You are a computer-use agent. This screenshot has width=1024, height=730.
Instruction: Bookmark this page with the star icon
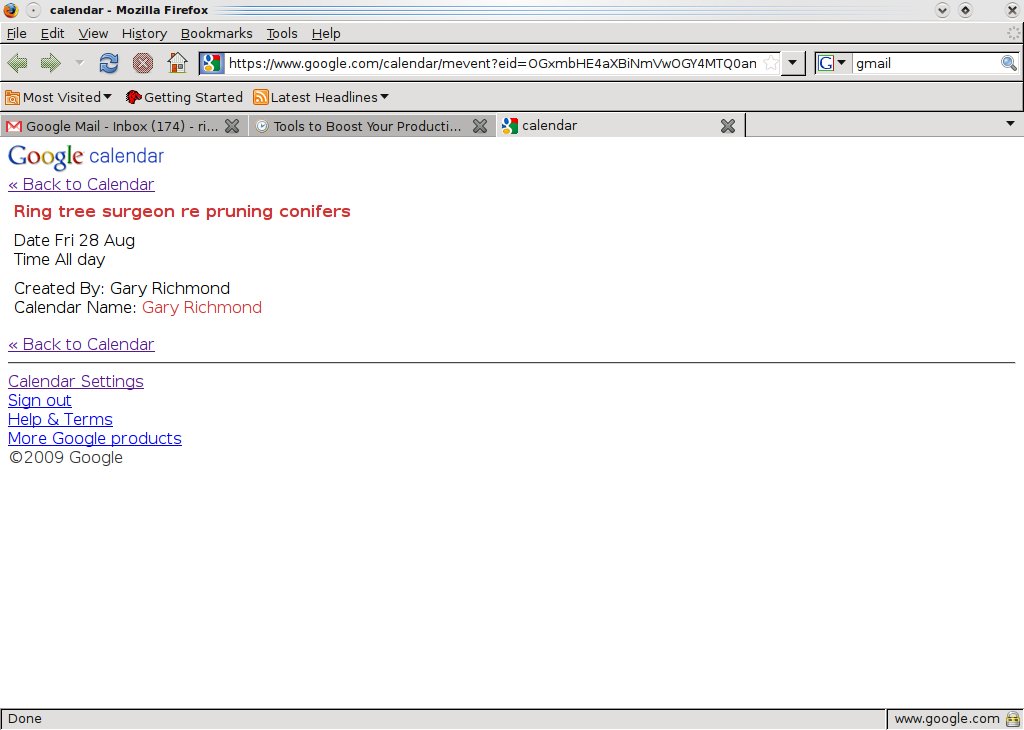click(771, 63)
